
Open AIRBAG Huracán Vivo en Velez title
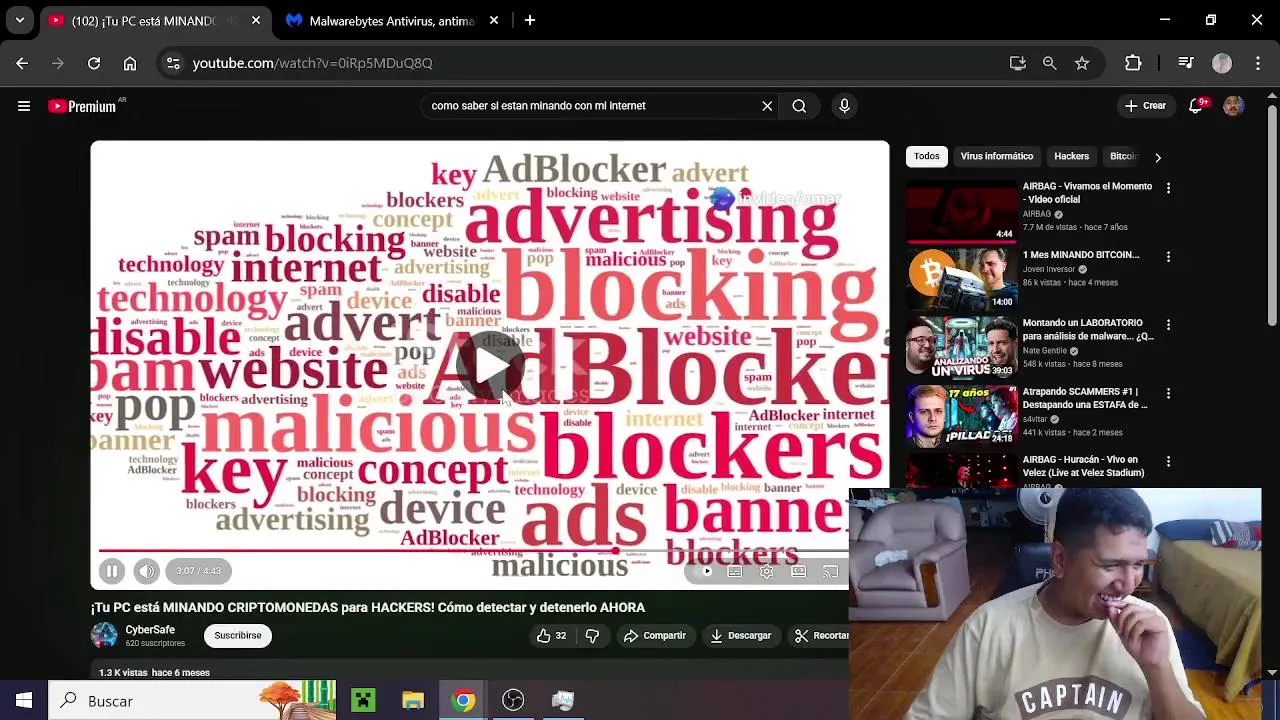[x=1083, y=466]
